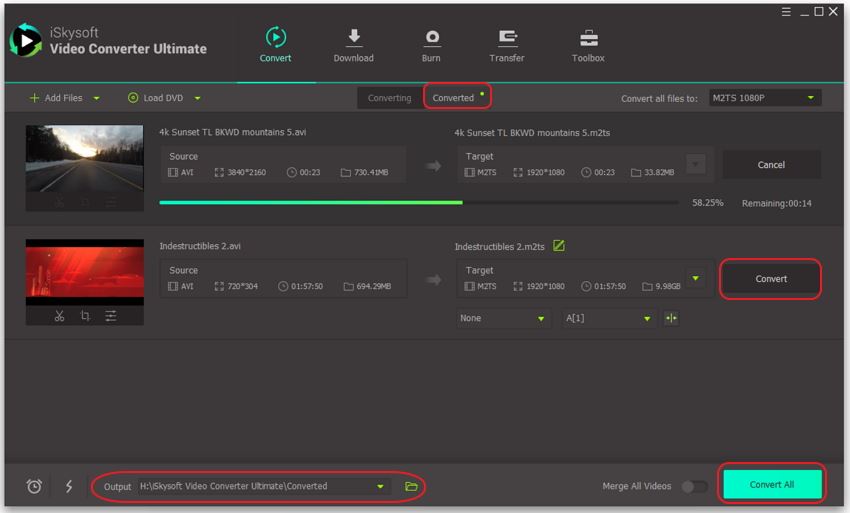Open the Transfer section
Image resolution: width=850 pixels, height=513 pixels.
coord(507,45)
